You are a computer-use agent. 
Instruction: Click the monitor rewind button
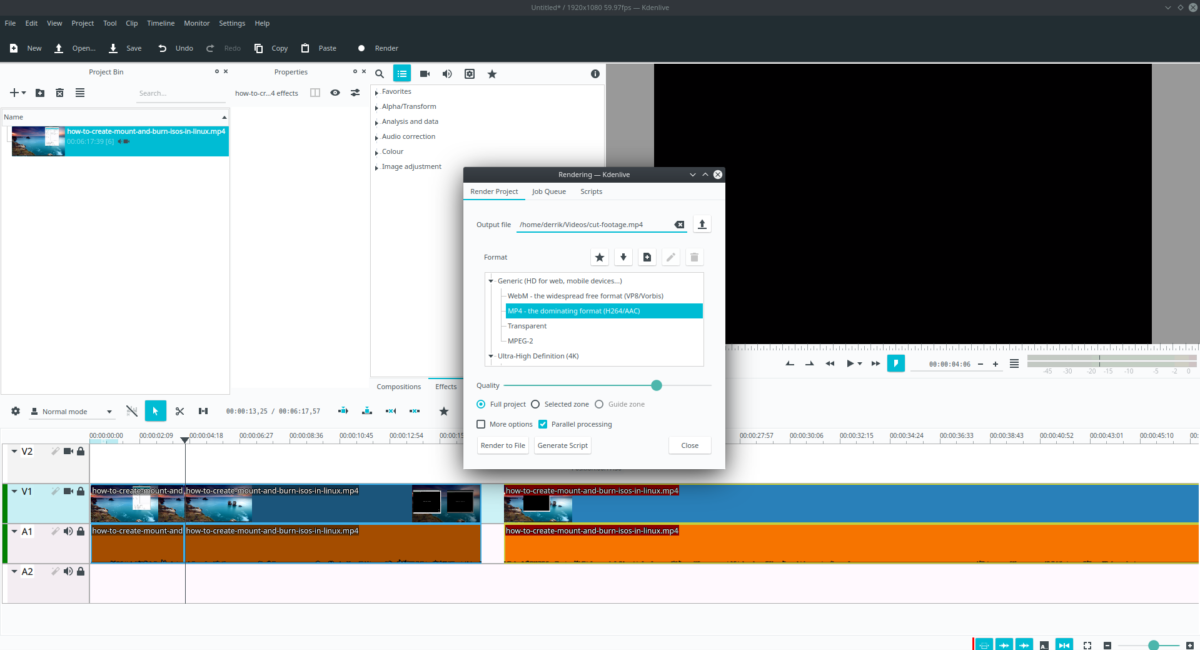point(830,364)
